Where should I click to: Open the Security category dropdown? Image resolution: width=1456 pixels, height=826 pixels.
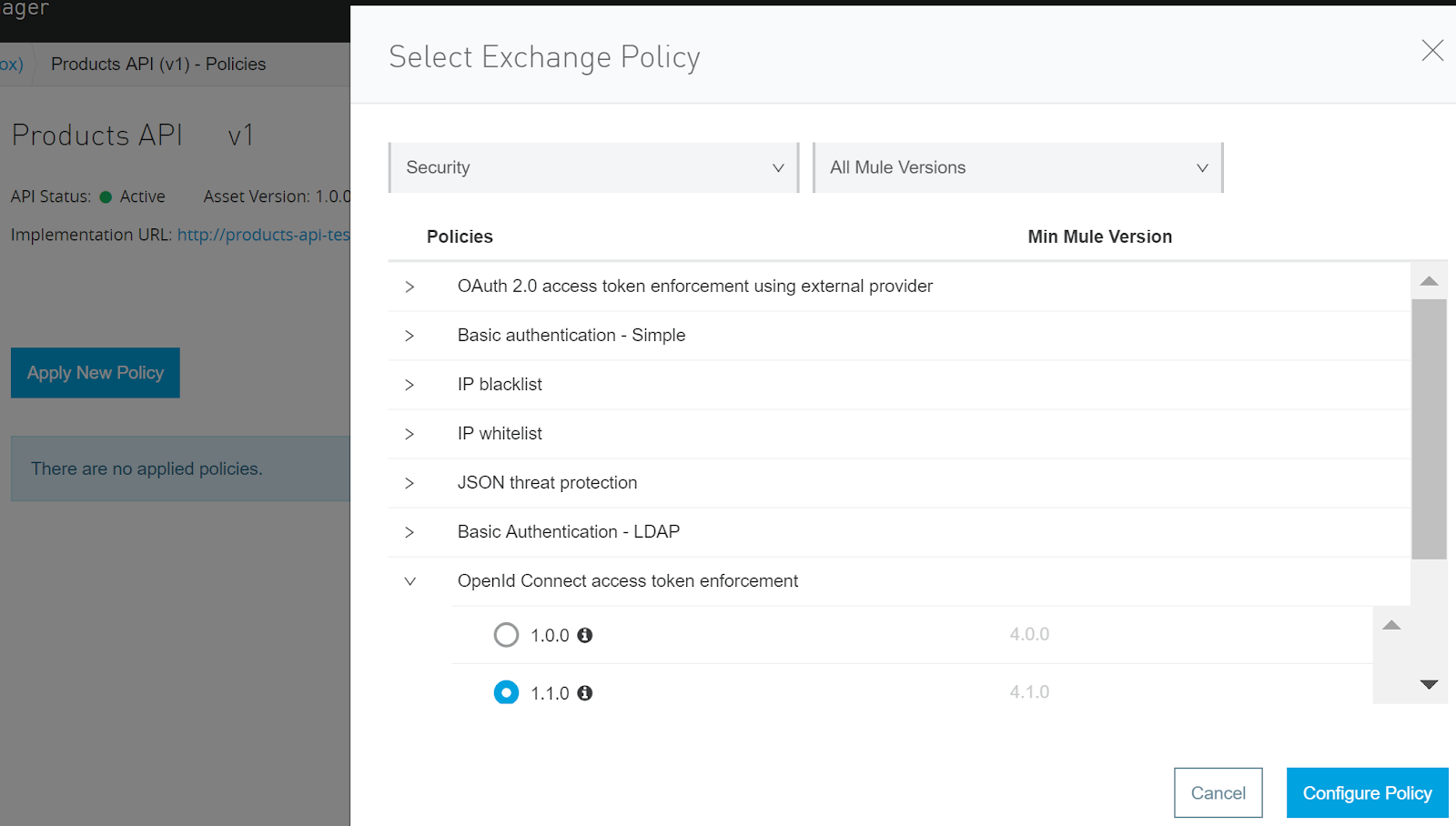593,167
